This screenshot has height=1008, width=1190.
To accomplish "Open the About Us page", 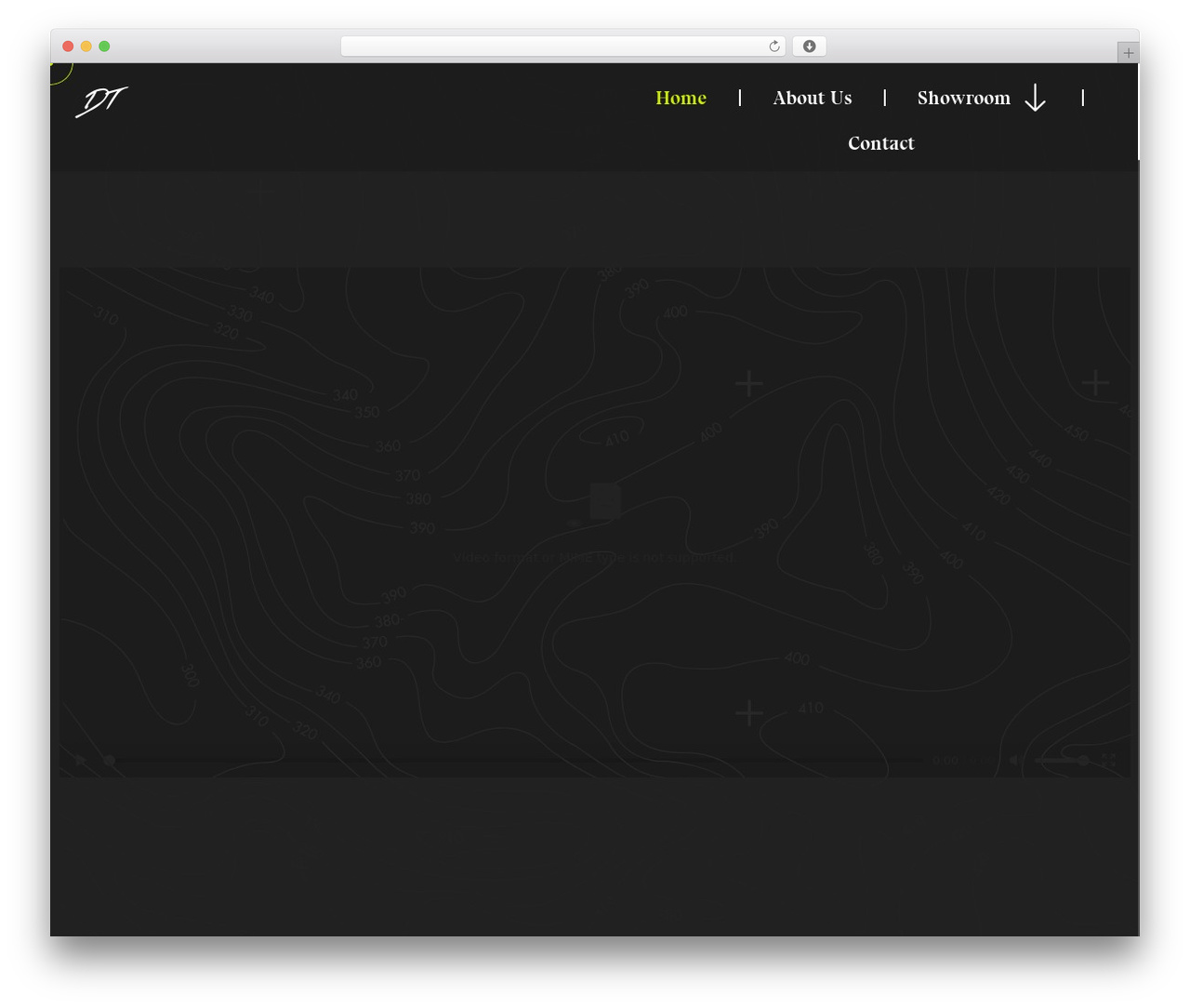I will point(813,98).
